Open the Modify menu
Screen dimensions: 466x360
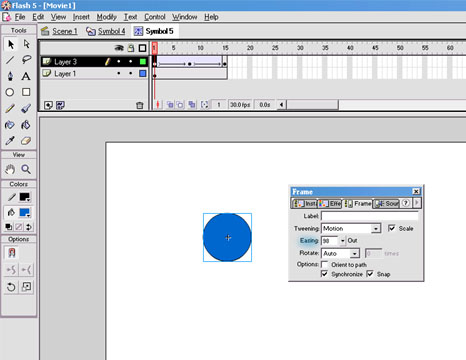(107, 17)
